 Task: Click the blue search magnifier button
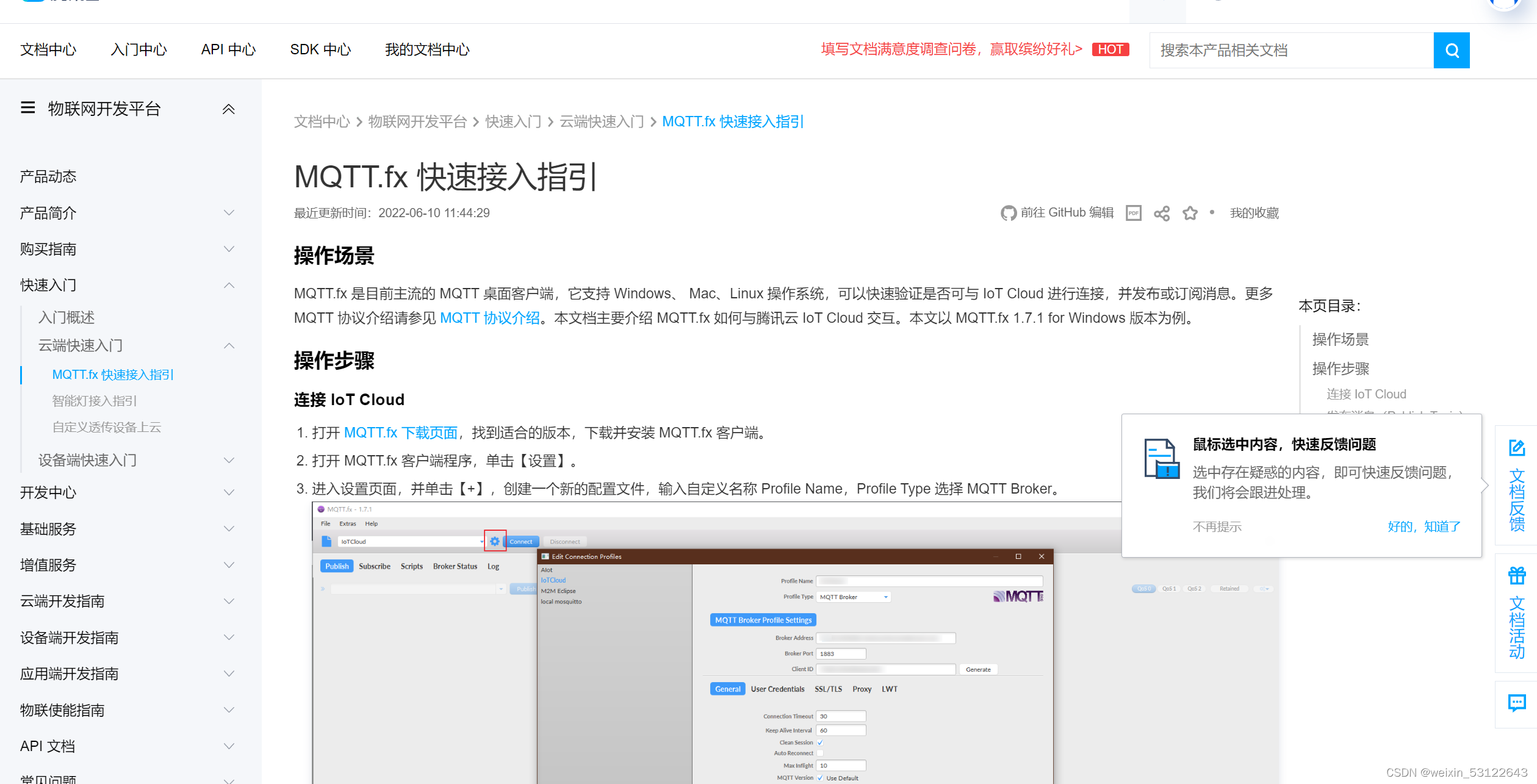1451,50
